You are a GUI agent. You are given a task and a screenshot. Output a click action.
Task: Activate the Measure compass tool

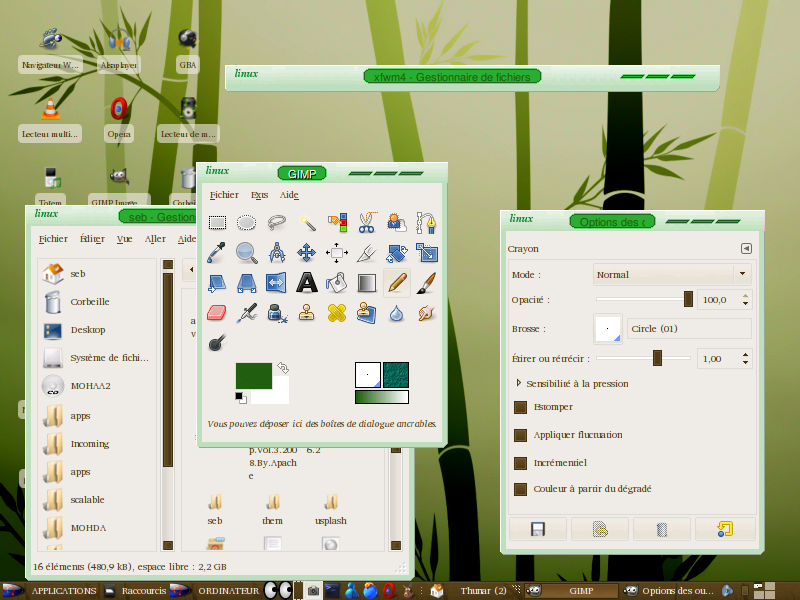click(x=277, y=253)
